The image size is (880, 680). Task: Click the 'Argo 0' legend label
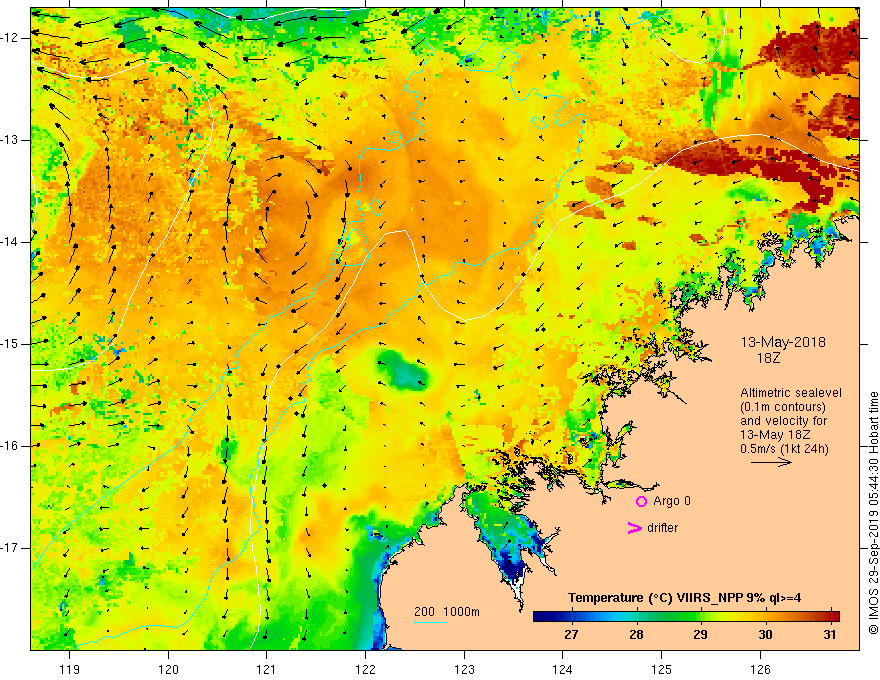[672, 501]
